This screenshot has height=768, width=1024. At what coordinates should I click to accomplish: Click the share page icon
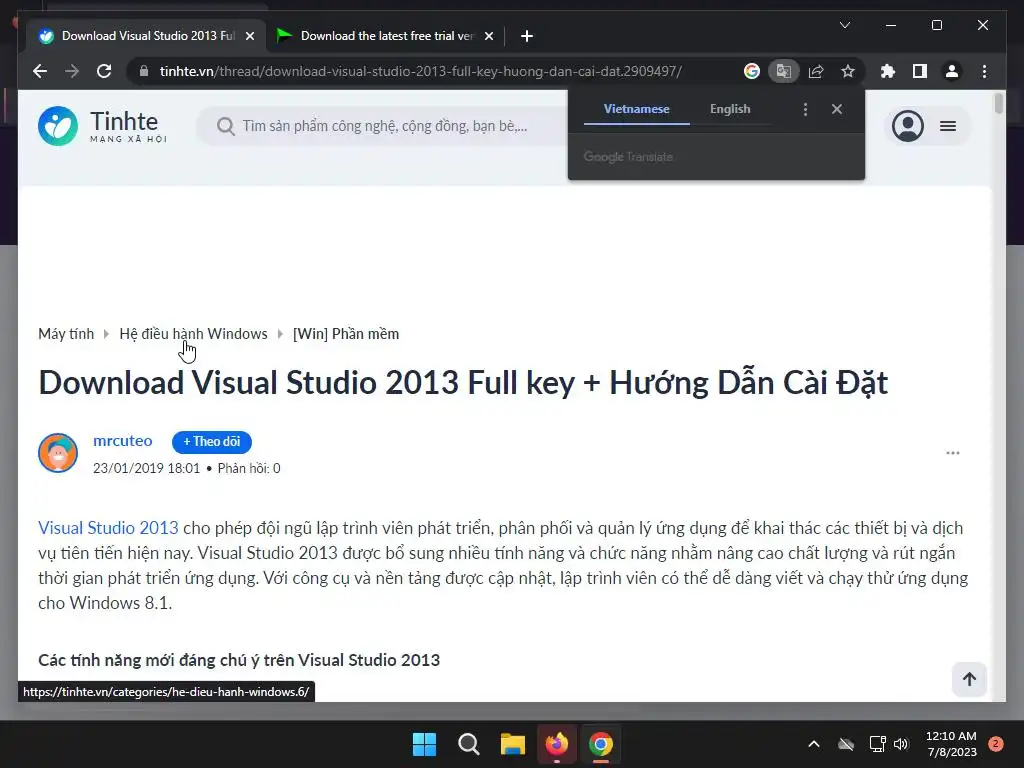coord(816,71)
